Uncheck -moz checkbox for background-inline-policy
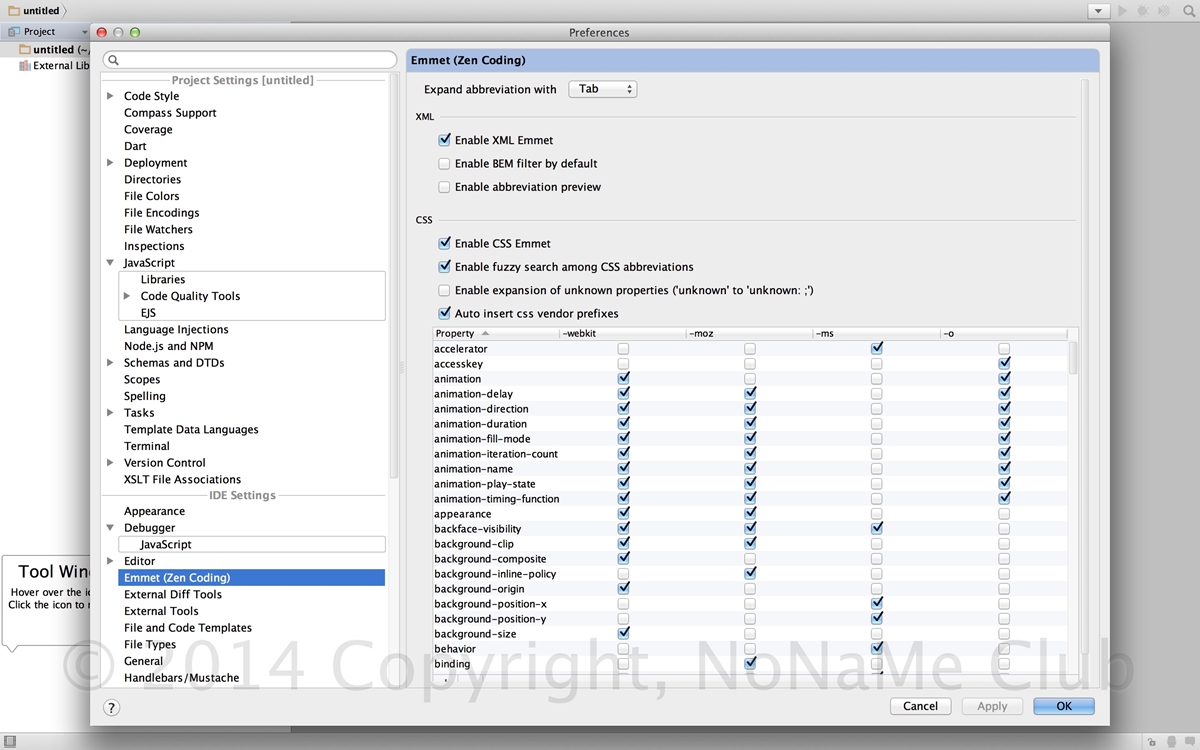Image resolution: width=1200 pixels, height=750 pixels. pyautogui.click(x=750, y=573)
